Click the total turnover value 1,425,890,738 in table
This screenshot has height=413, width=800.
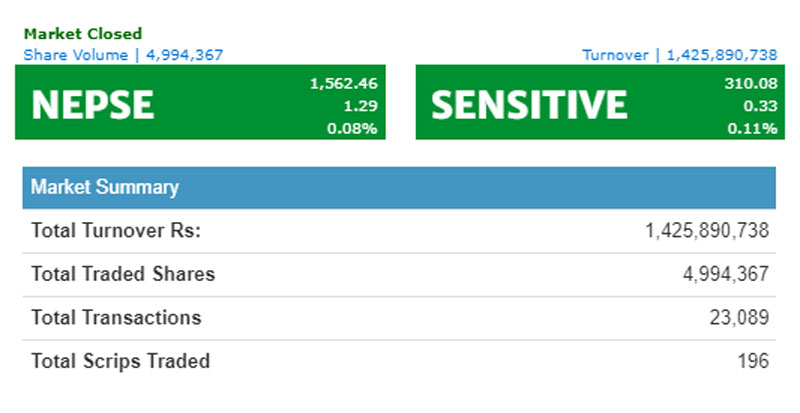tap(707, 231)
